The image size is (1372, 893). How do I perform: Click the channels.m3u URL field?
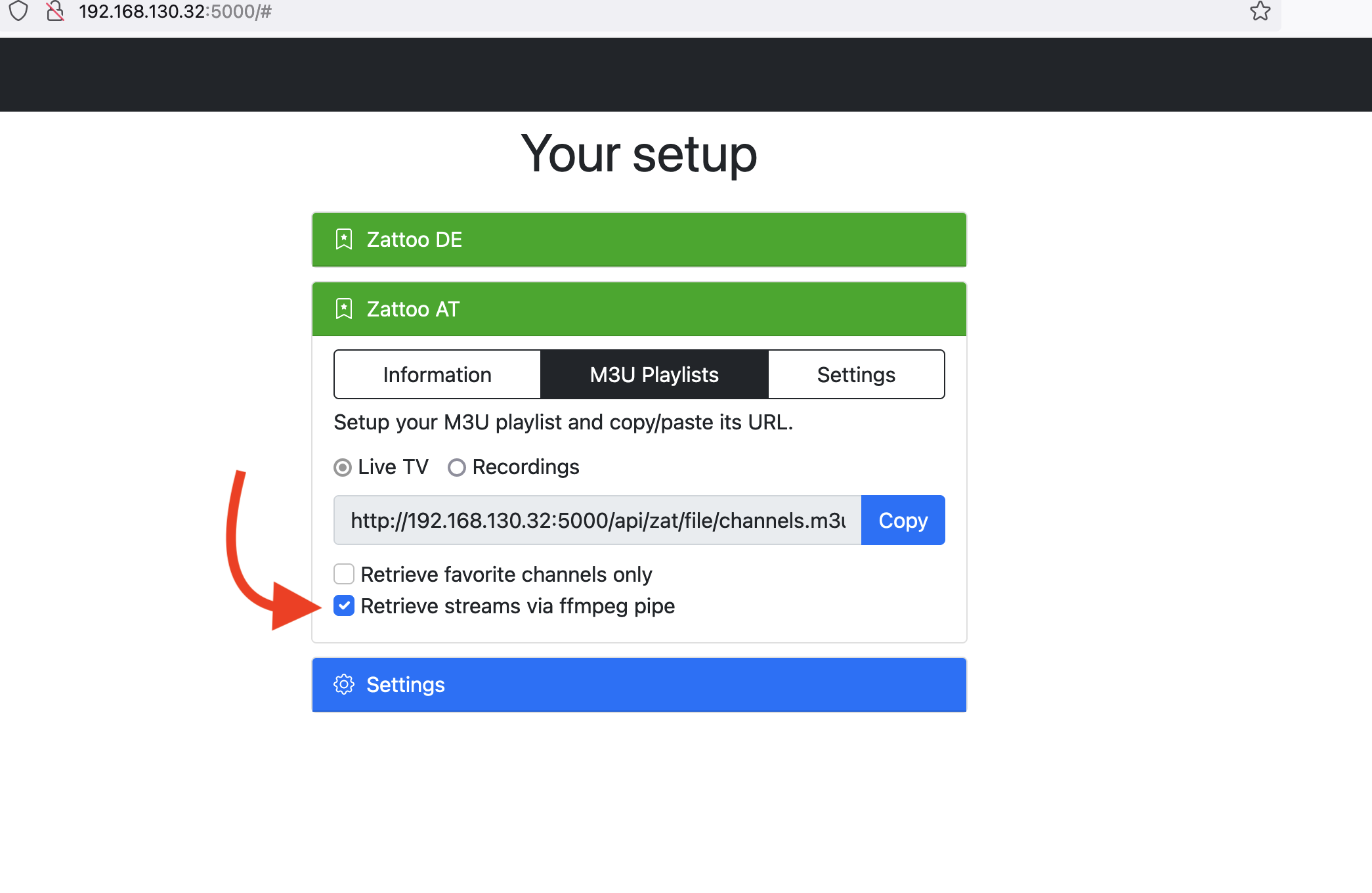pos(597,520)
